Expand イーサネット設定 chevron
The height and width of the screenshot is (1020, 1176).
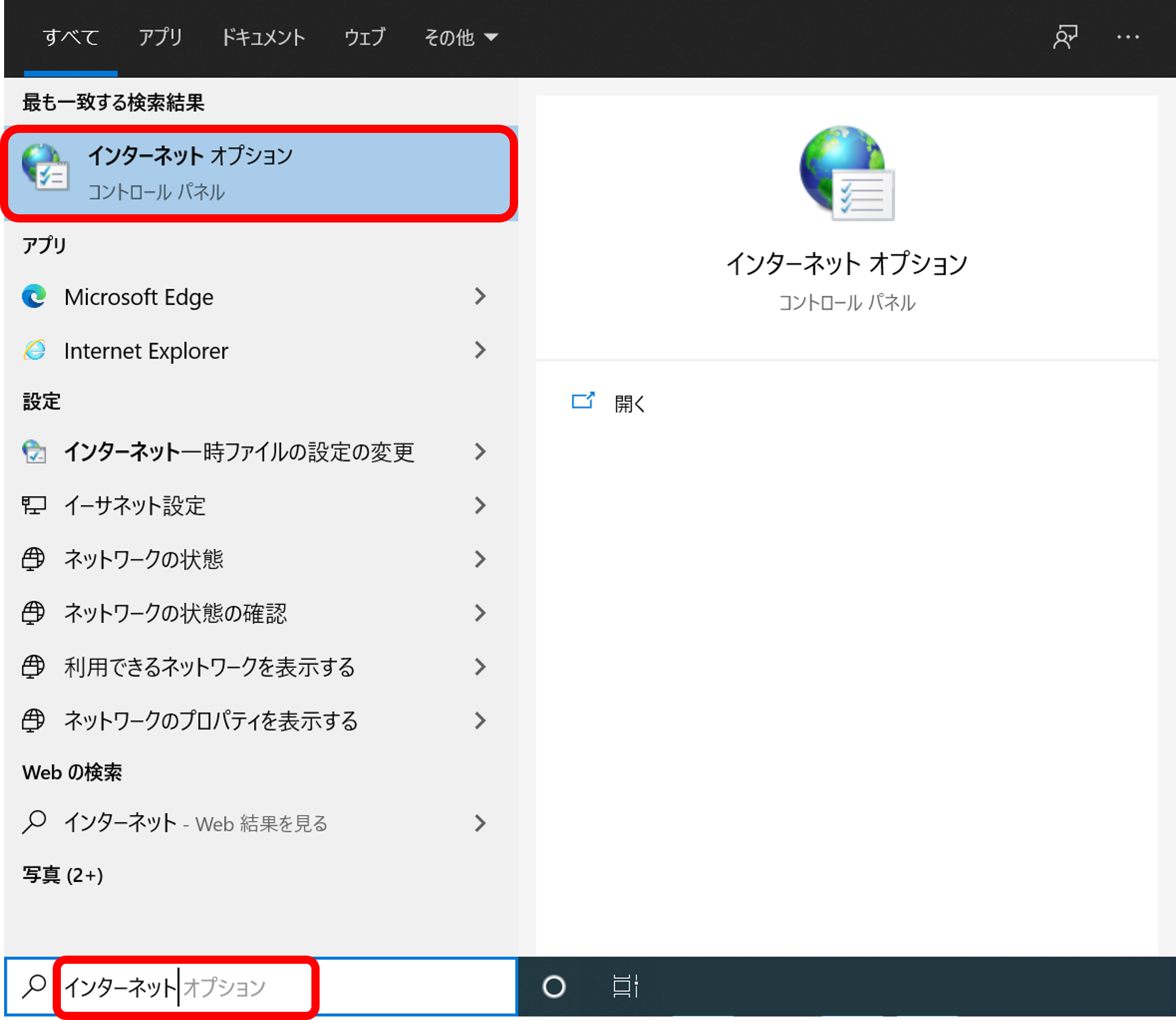point(481,505)
